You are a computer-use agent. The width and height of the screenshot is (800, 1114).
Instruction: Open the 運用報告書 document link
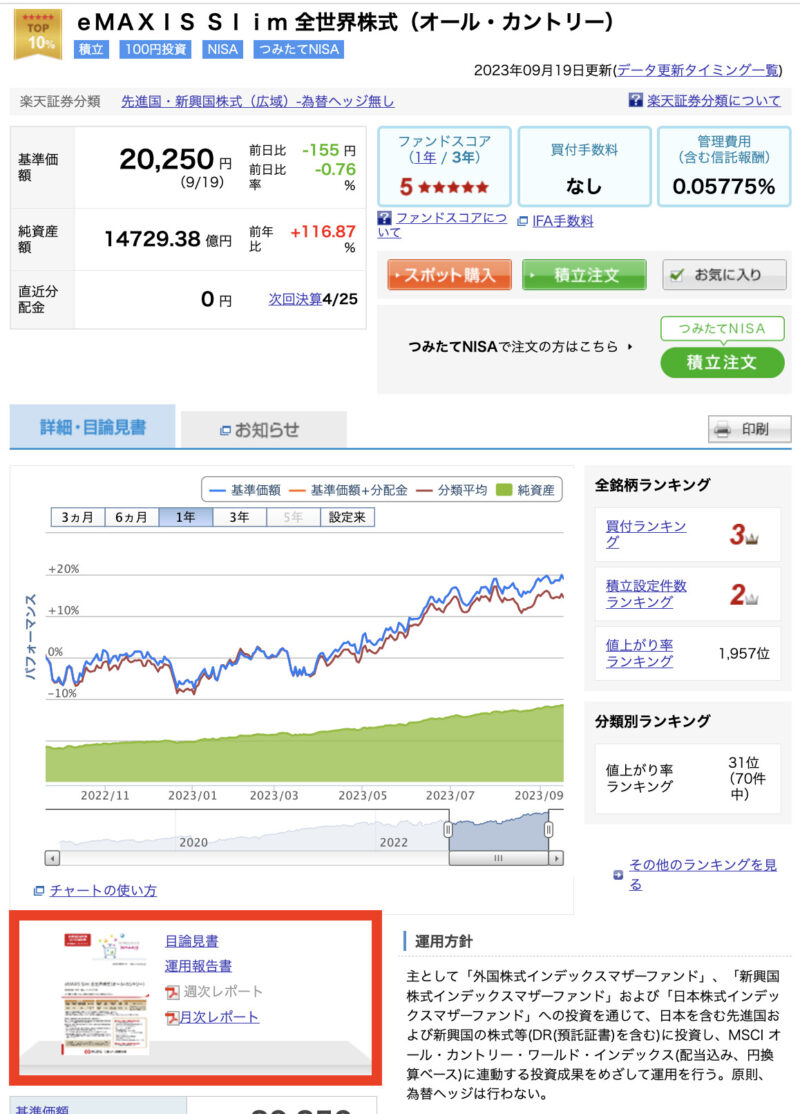point(198,966)
